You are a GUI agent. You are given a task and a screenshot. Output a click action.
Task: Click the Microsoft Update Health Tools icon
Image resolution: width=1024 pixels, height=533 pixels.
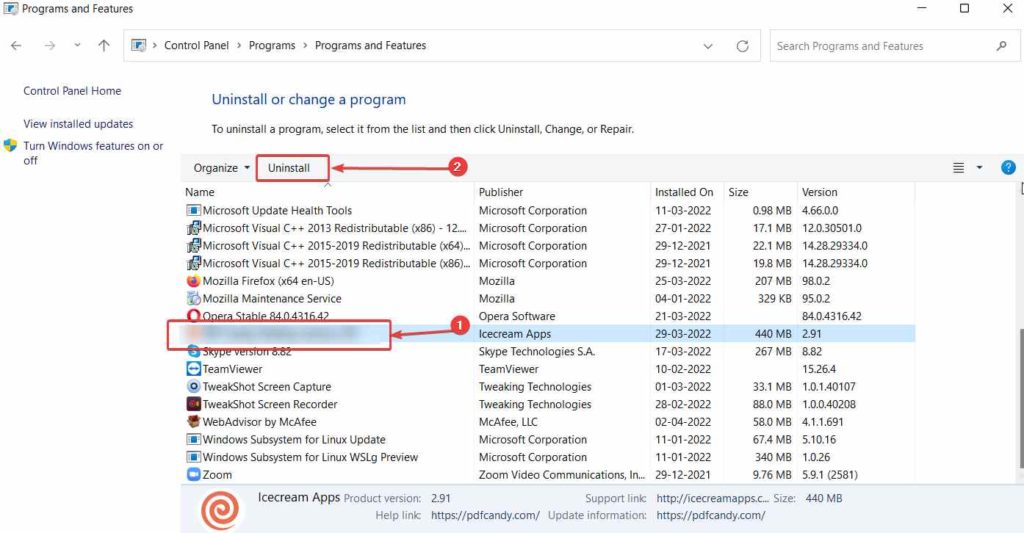coord(193,210)
